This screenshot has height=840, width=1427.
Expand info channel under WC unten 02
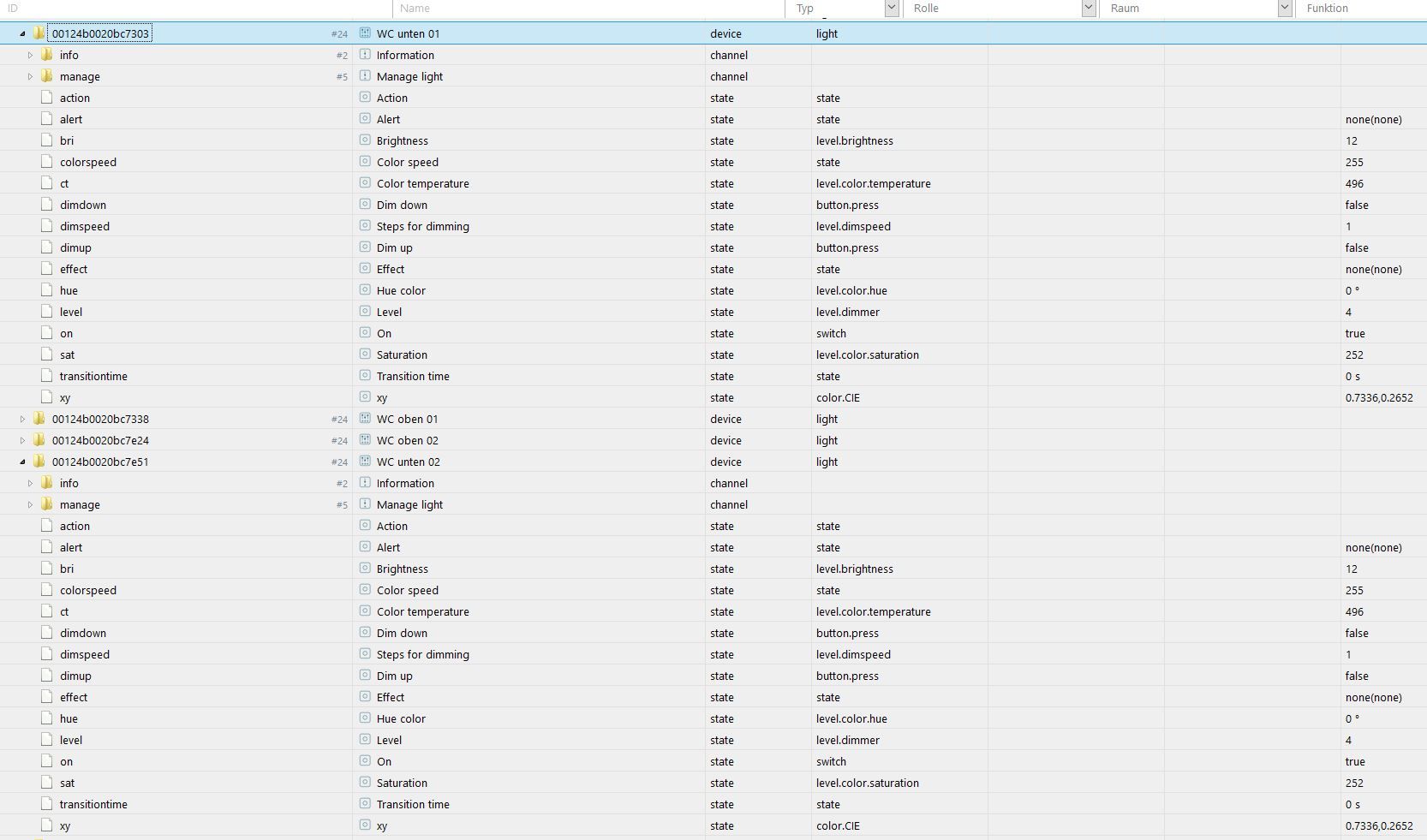pos(30,483)
